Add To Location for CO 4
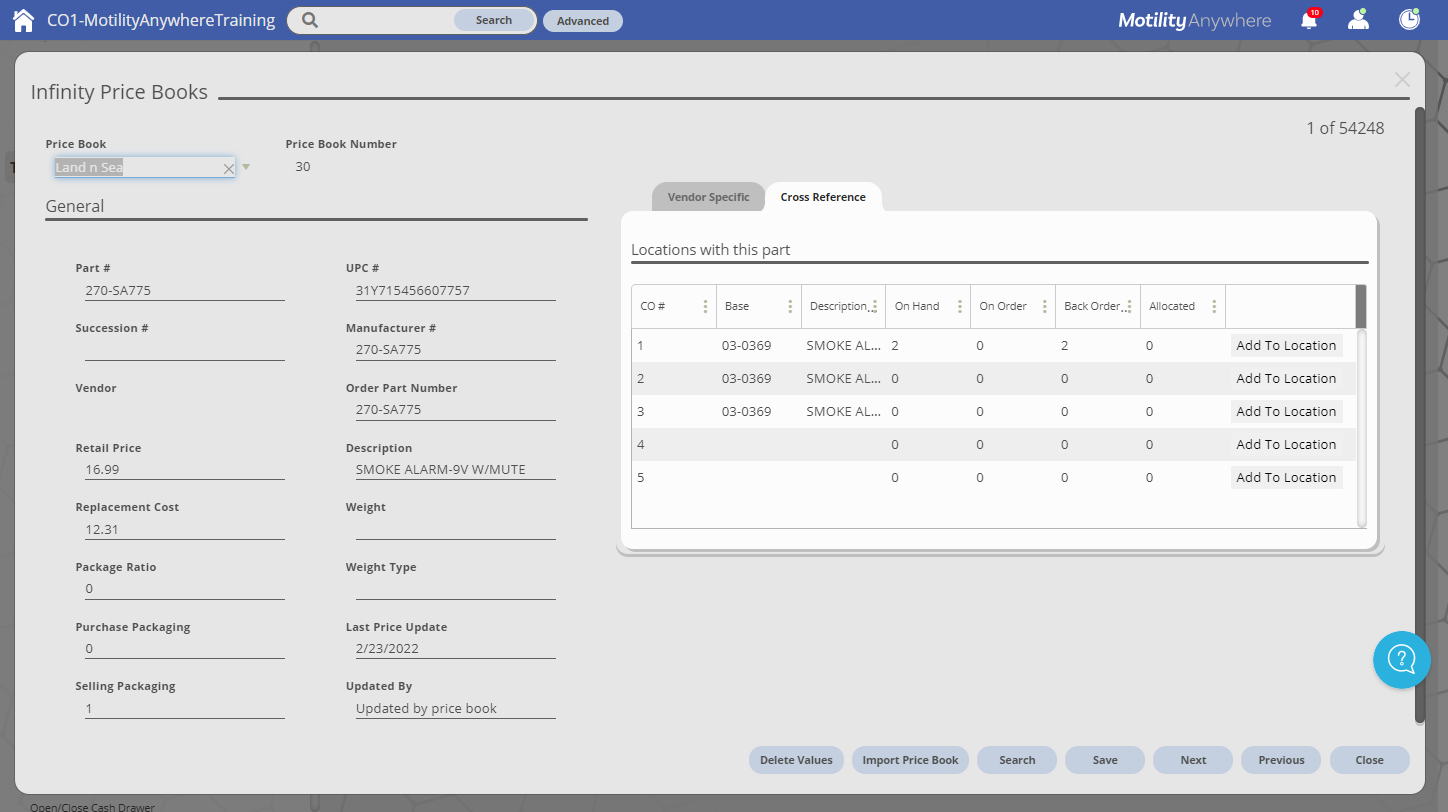 coord(1286,444)
